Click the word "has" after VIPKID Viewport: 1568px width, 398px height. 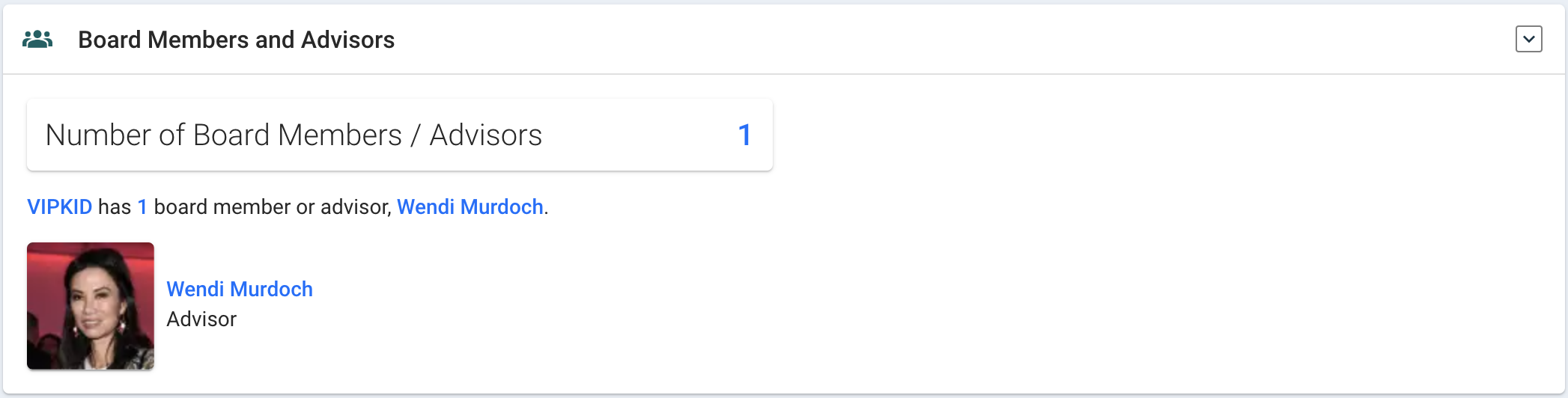coord(115,207)
